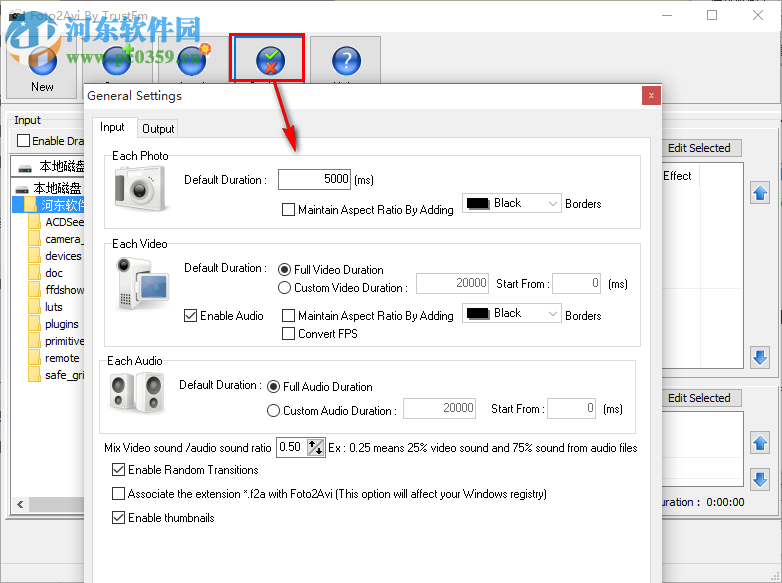The width and height of the screenshot is (782, 583).
Task: Click video Start From field
Action: (577, 283)
